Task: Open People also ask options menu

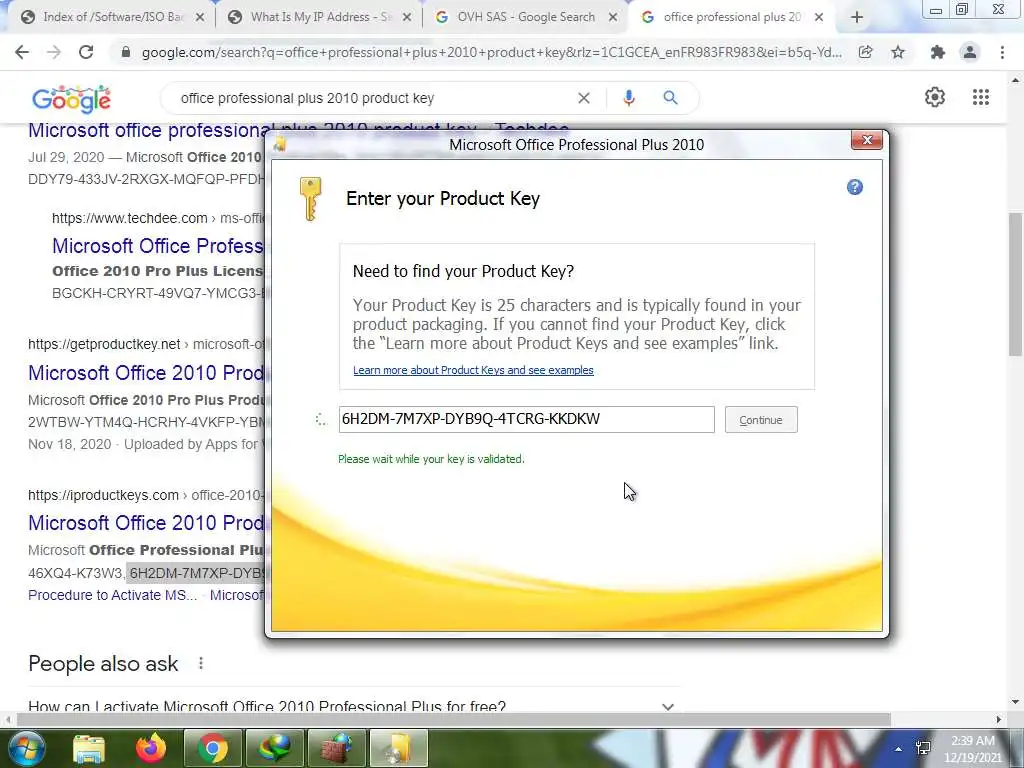Action: tap(200, 664)
